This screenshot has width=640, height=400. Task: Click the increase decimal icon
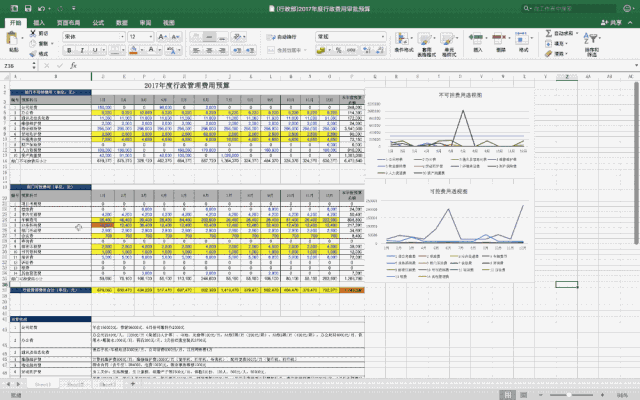(367, 50)
